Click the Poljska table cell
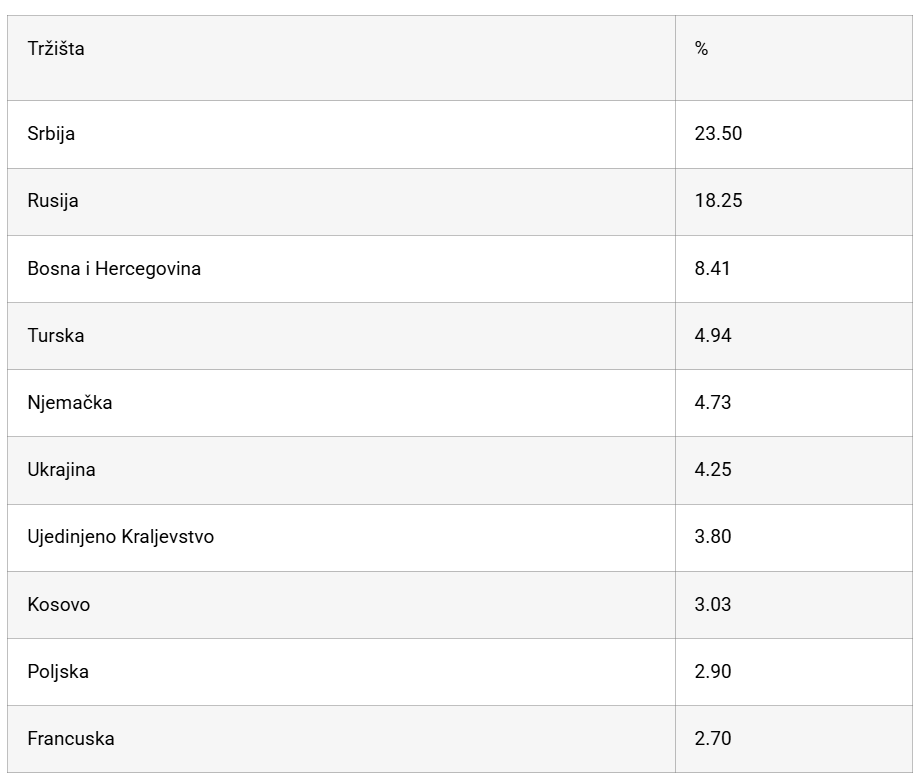The image size is (916, 780). (341, 672)
